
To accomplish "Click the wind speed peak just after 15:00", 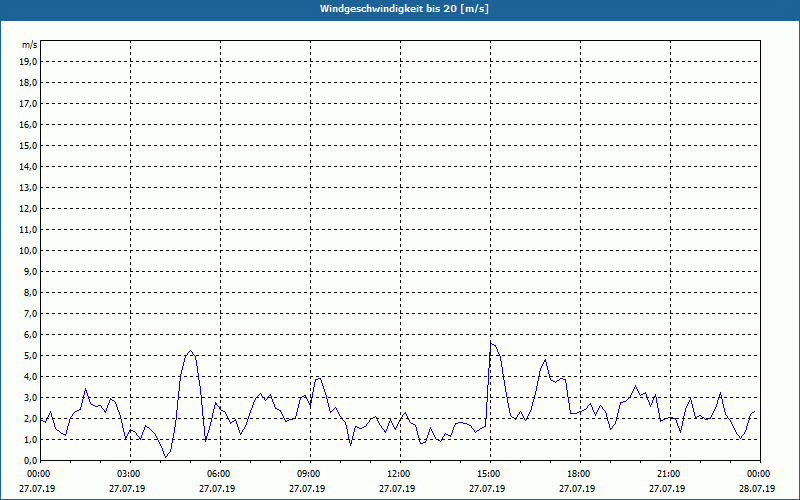I will [491, 343].
